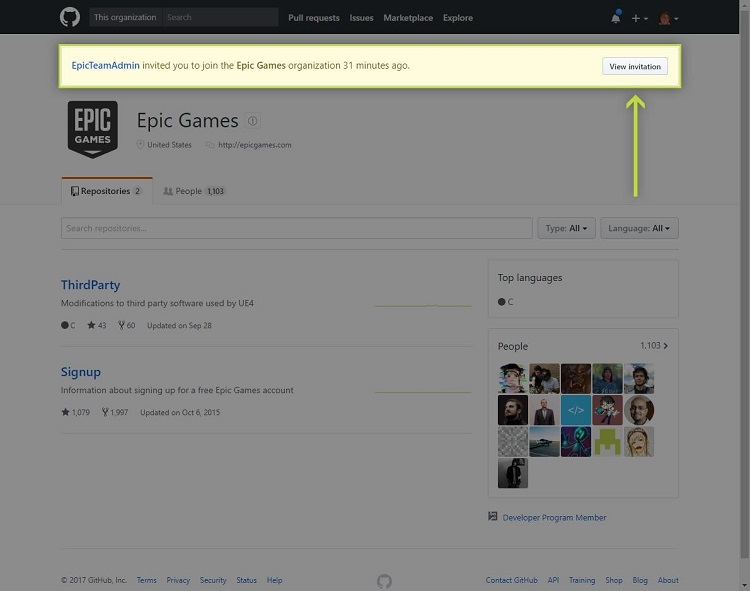This screenshot has width=750, height=591.
Task: Click the Signup star count 1,079
Action: pyautogui.click(x=76, y=412)
